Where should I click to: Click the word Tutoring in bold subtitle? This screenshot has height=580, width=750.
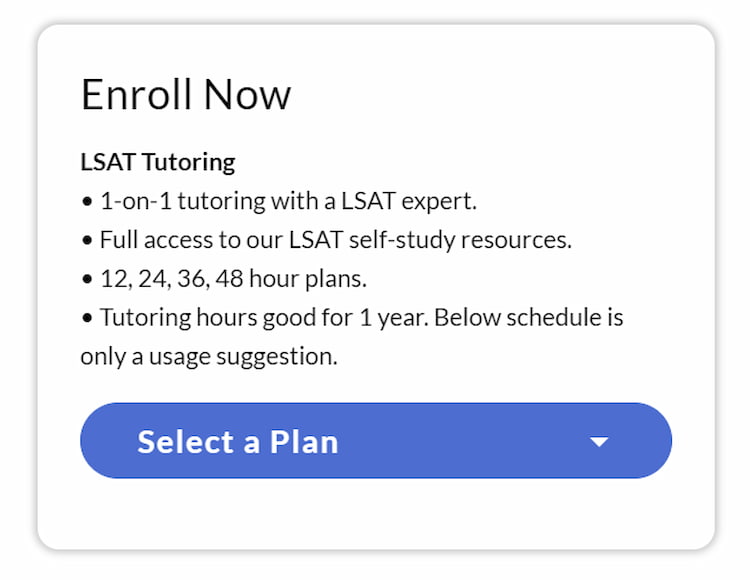(x=189, y=162)
